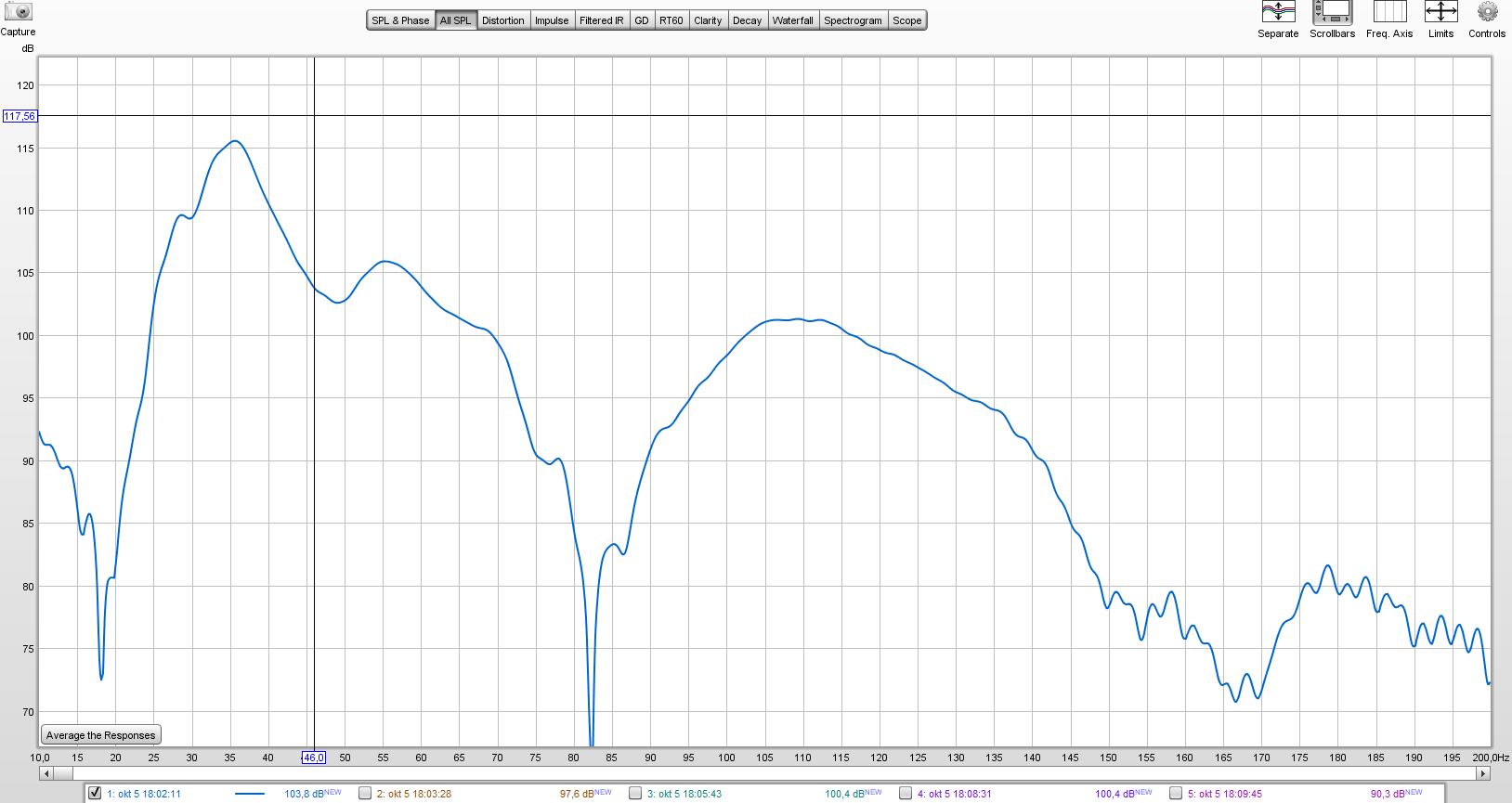Screen dimensions: 1512x803
Task: Enable measurement 3 okt 5 18:05:43
Action: pos(635,793)
